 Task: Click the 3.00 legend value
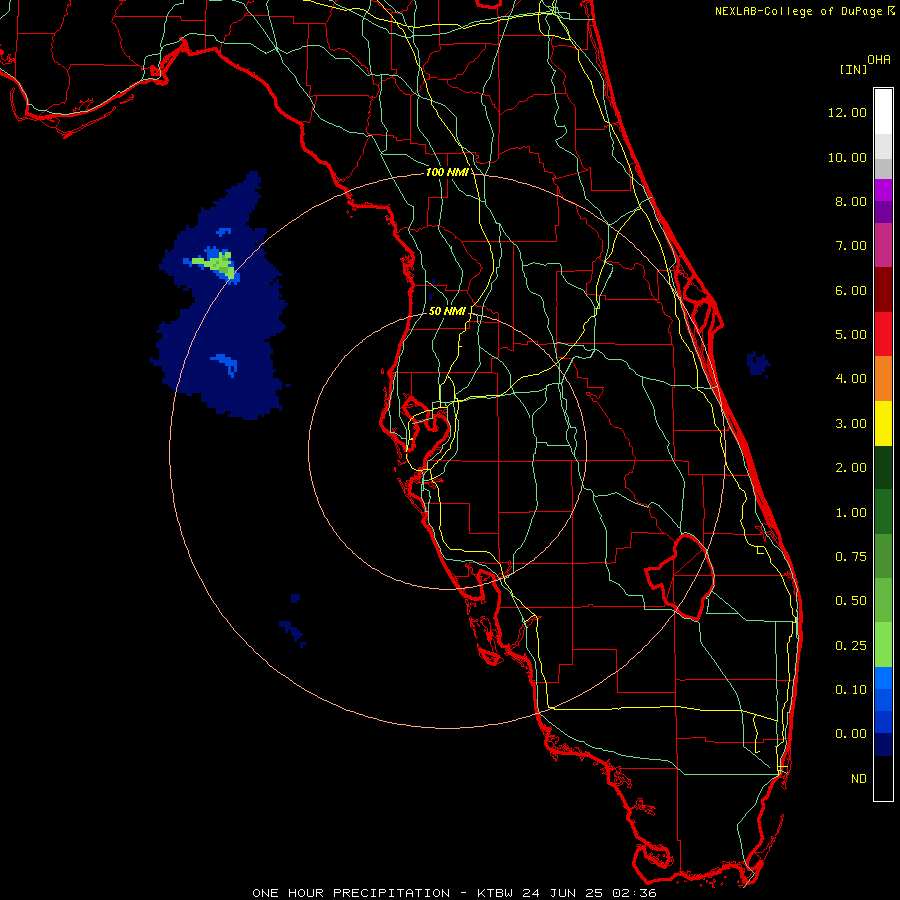[x=851, y=424]
